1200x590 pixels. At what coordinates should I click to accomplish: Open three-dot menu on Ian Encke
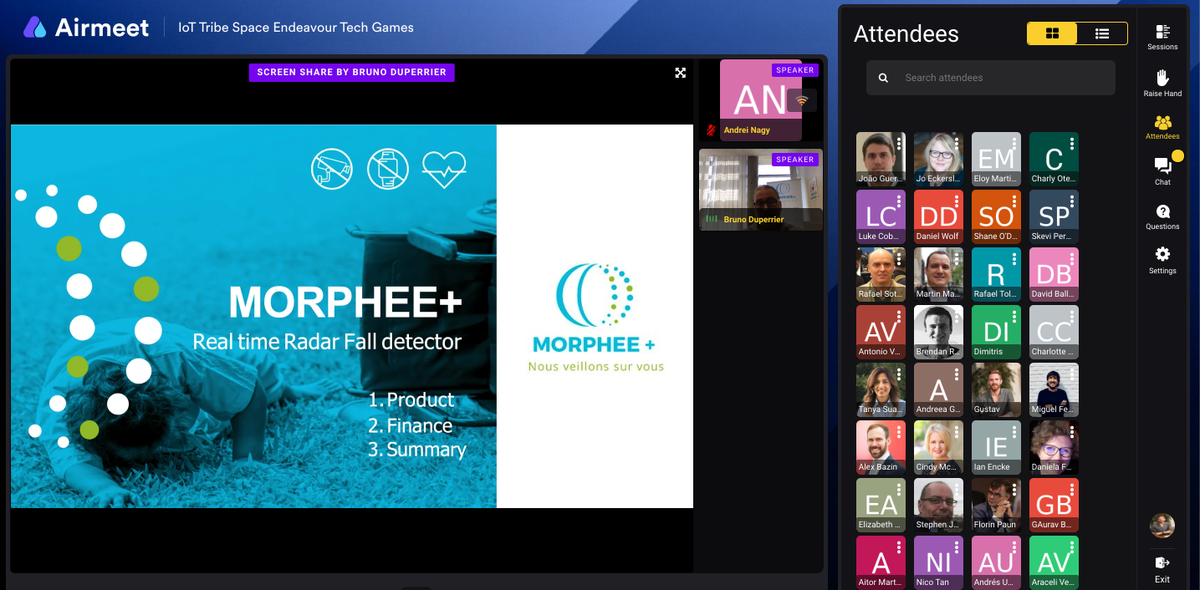(x=1015, y=431)
